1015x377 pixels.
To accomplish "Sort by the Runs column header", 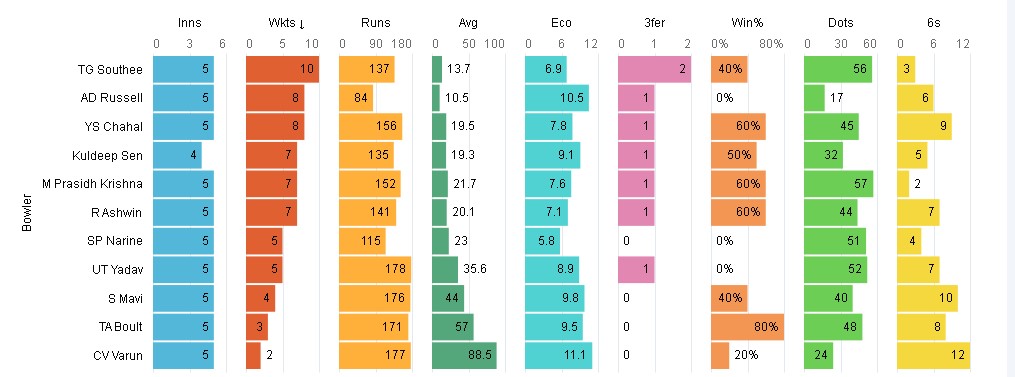I will (x=375, y=23).
